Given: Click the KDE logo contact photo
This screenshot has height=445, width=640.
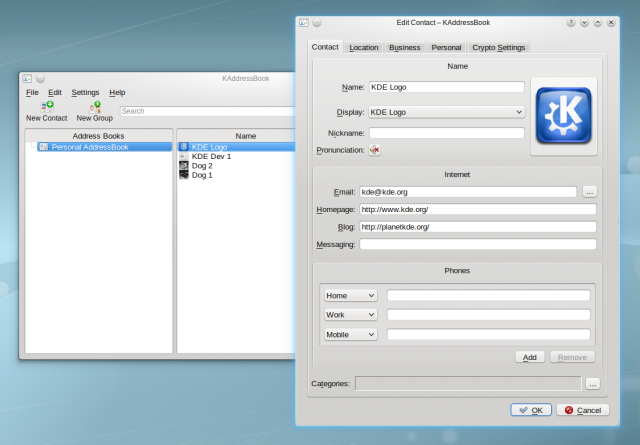Looking at the screenshot, I should [x=563, y=115].
